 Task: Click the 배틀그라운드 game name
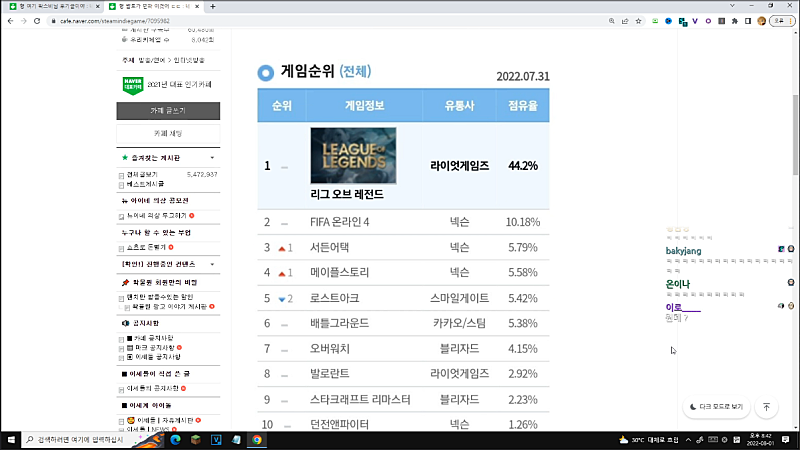339,323
